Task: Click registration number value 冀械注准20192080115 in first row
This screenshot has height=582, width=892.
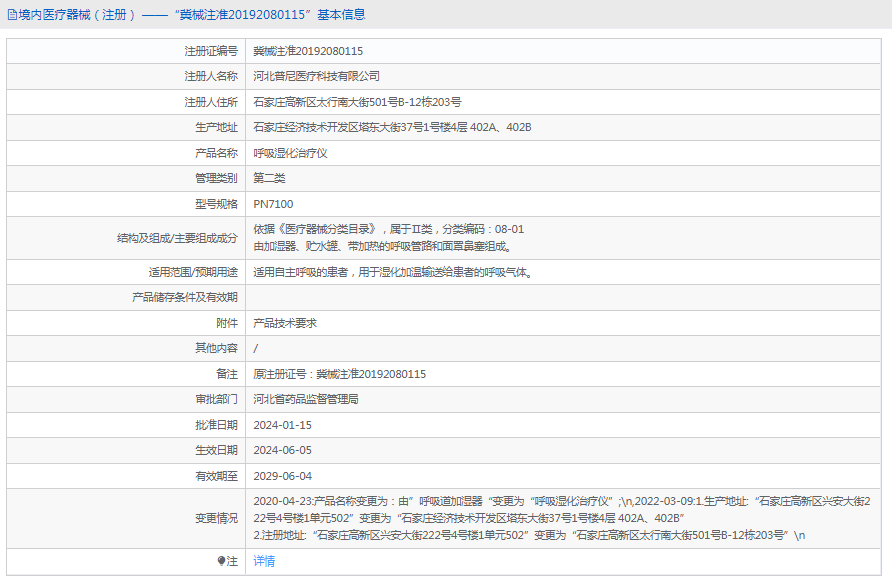Action: click(x=308, y=51)
